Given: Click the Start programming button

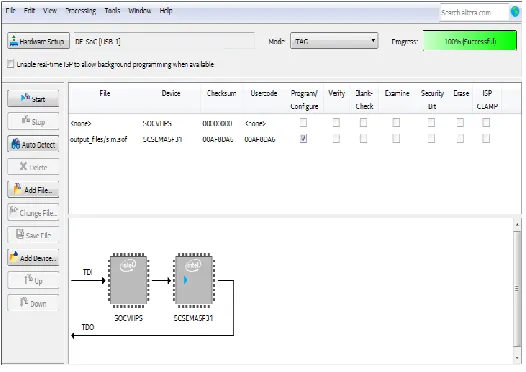Looking at the screenshot, I should coord(33,99).
